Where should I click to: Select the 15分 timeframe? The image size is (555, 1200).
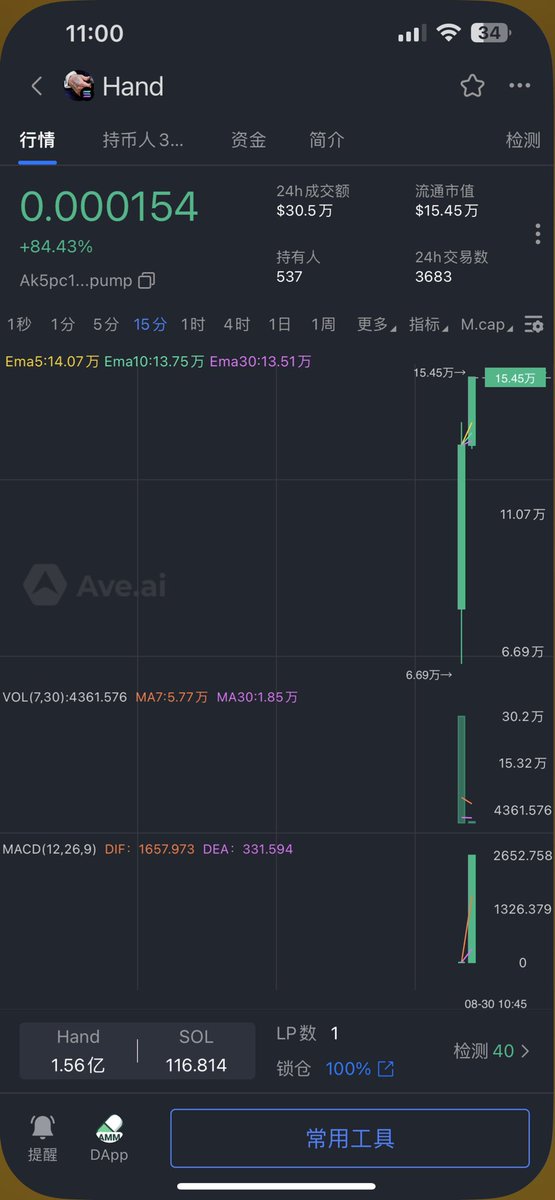(x=150, y=324)
